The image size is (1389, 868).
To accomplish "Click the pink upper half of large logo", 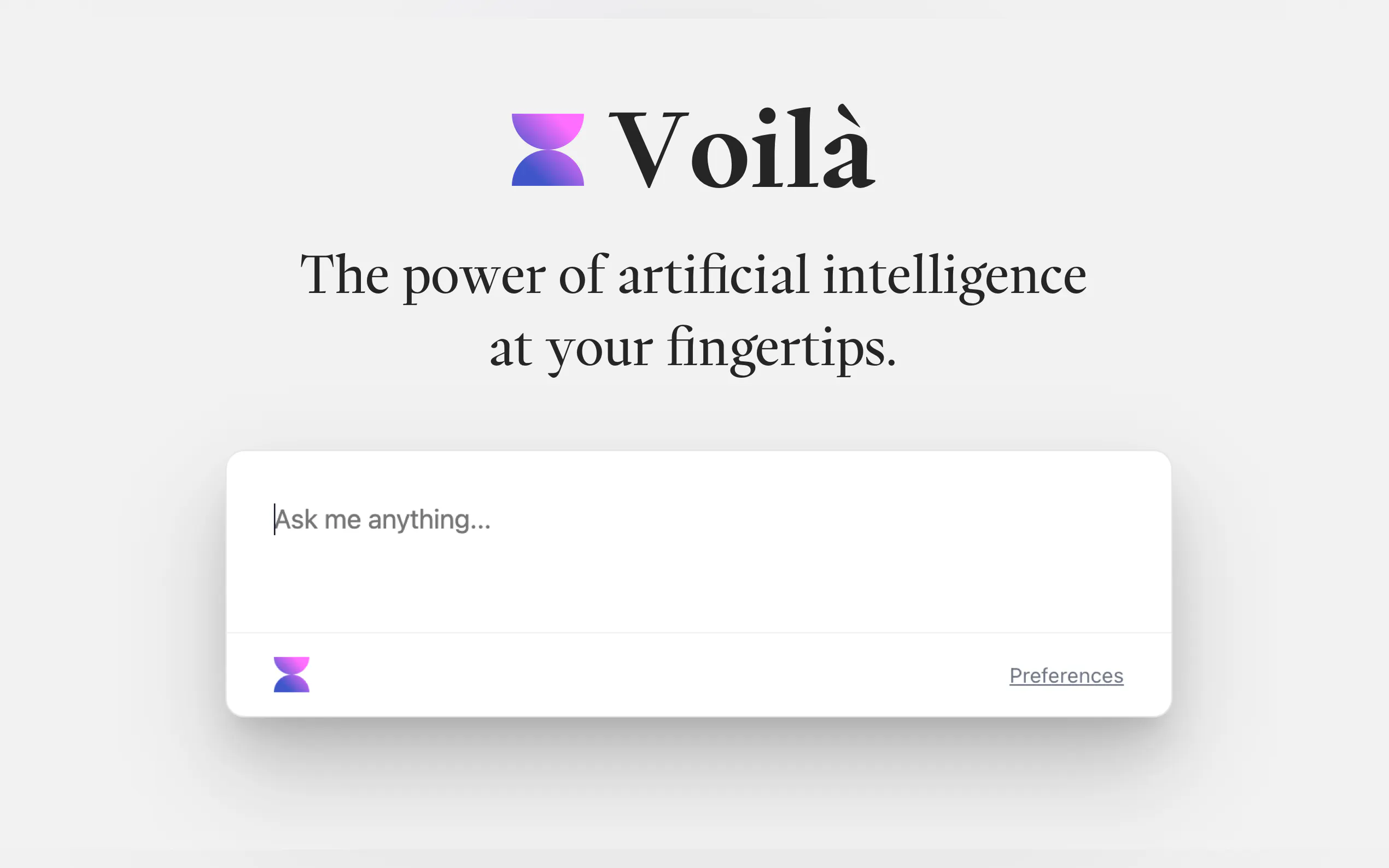I will click(x=547, y=129).
